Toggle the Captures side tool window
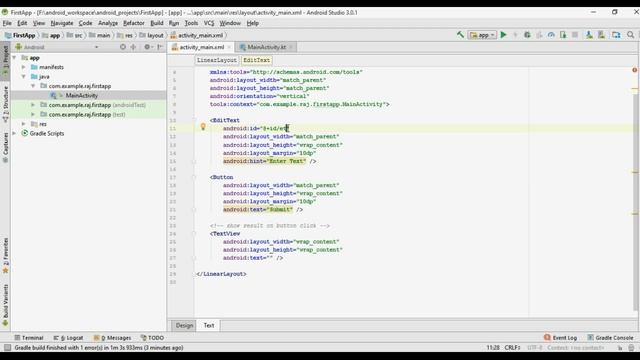This screenshot has height=360, width=640. point(5,148)
